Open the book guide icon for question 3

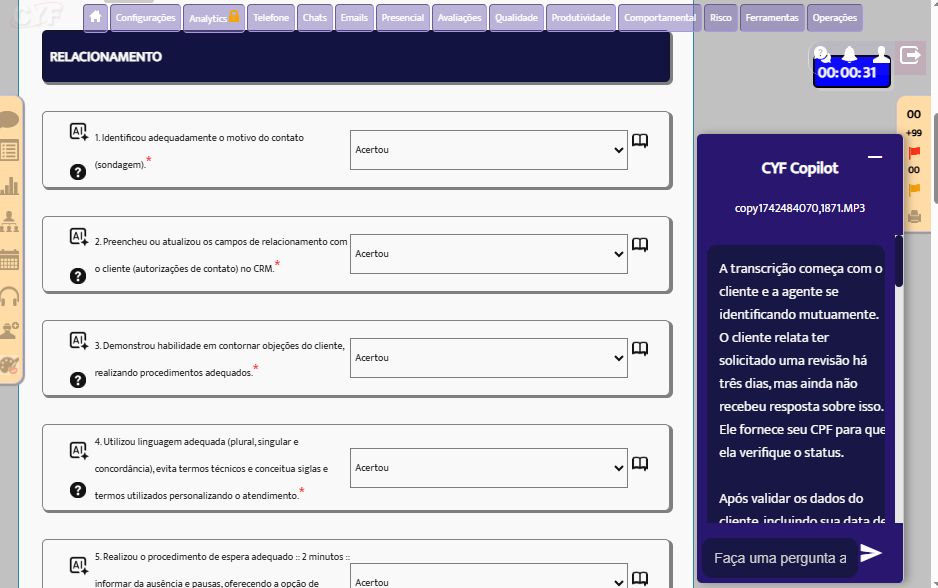click(x=640, y=349)
